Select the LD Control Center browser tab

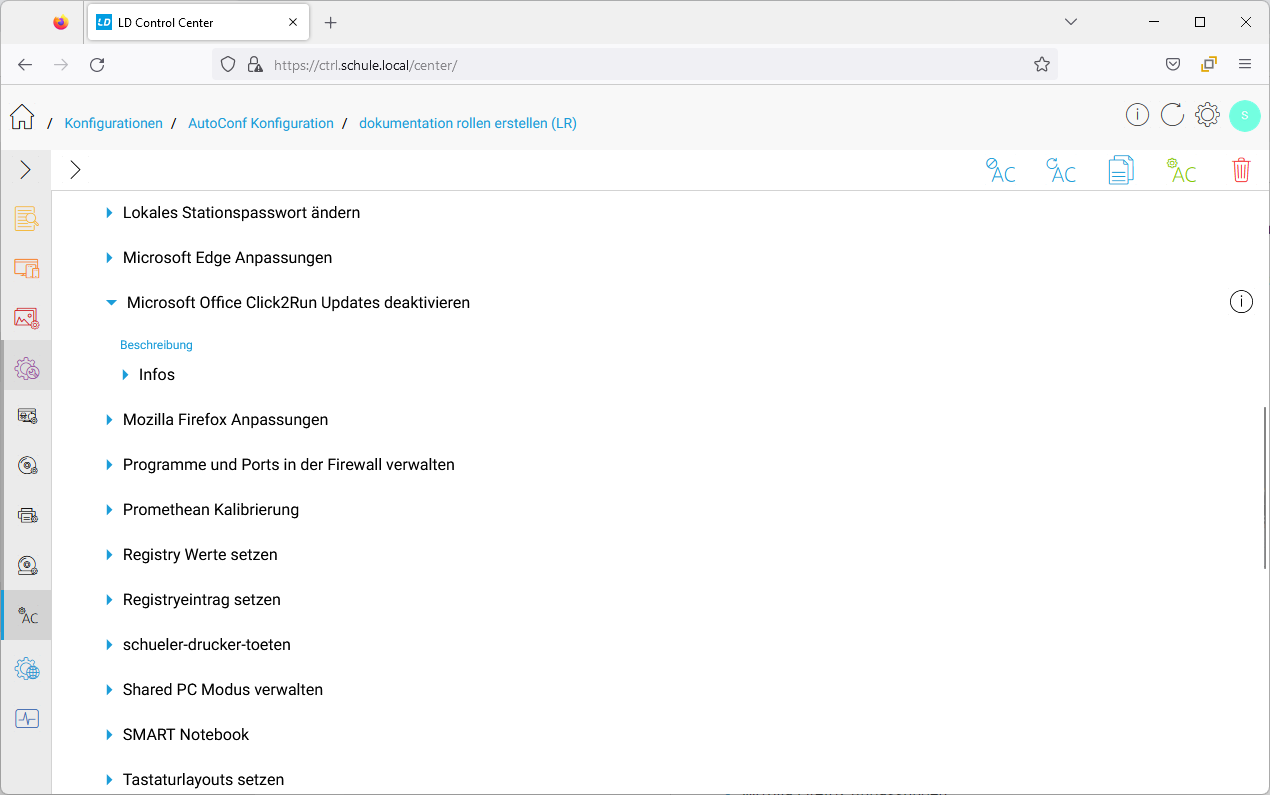[x=200, y=22]
